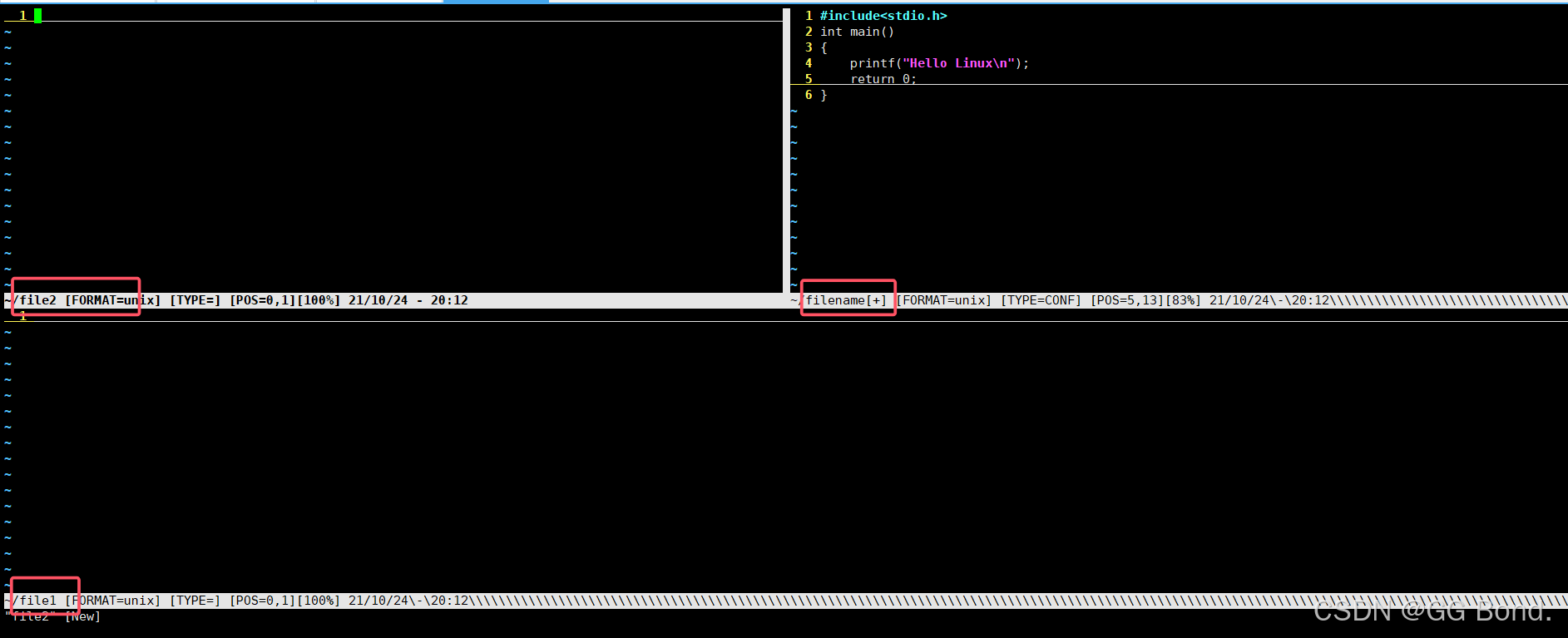The image size is (1568, 638).
Task: Click '/file1' name in the bottom status bar
Action: pos(34,601)
